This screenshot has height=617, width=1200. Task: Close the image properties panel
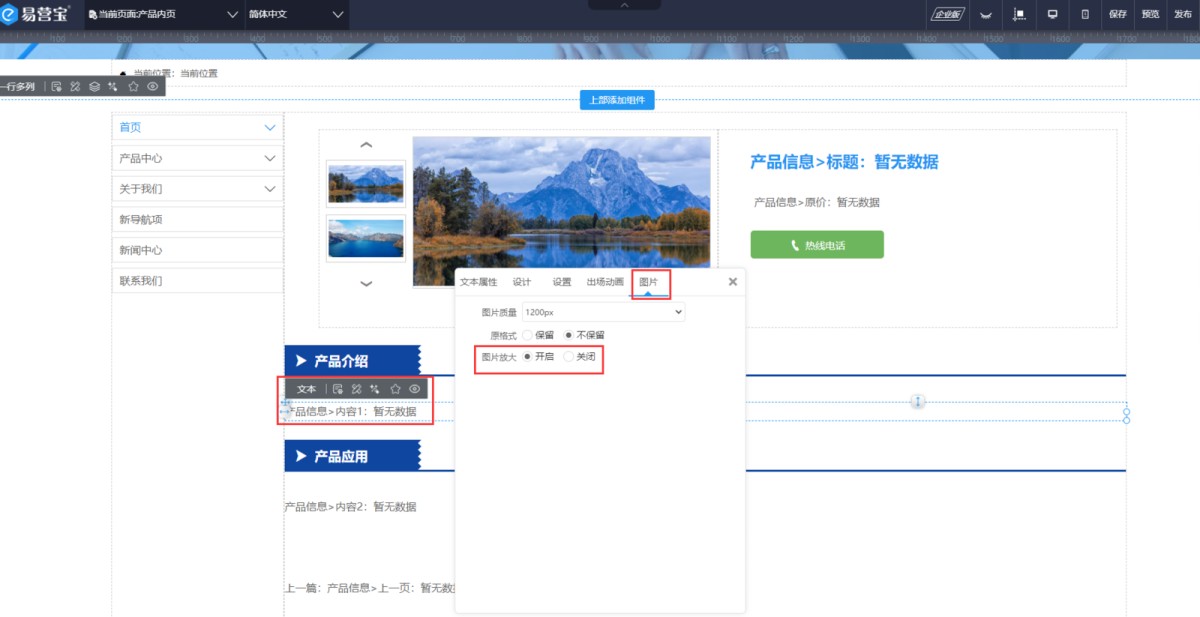pos(733,282)
